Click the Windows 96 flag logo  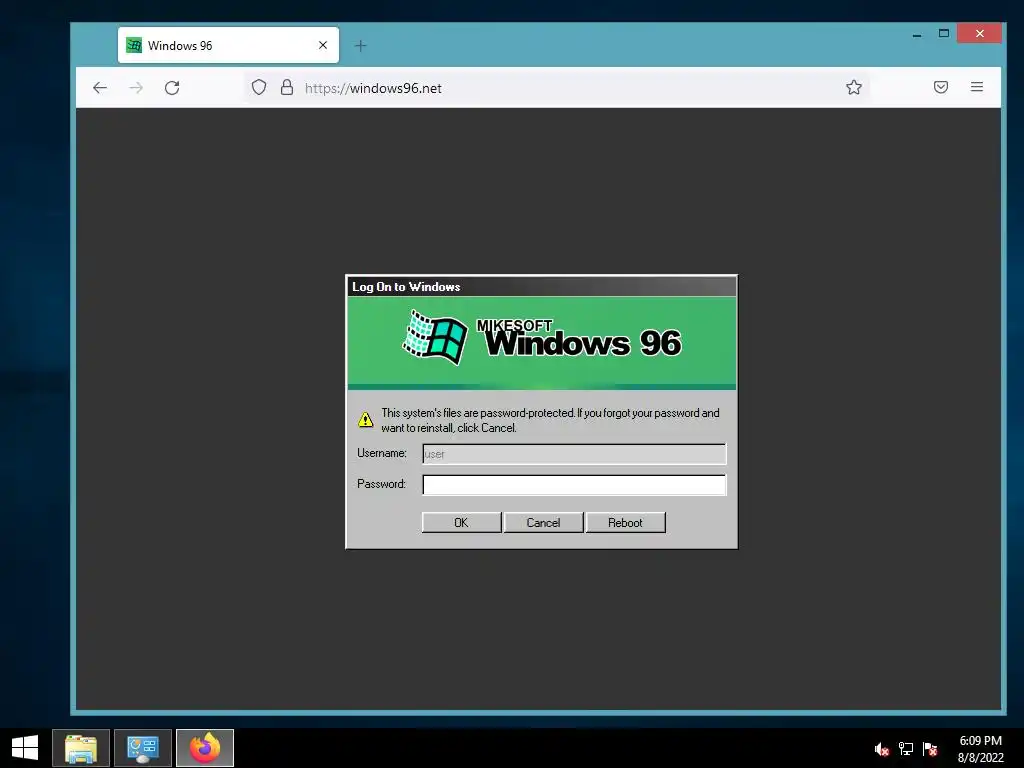[x=435, y=338]
